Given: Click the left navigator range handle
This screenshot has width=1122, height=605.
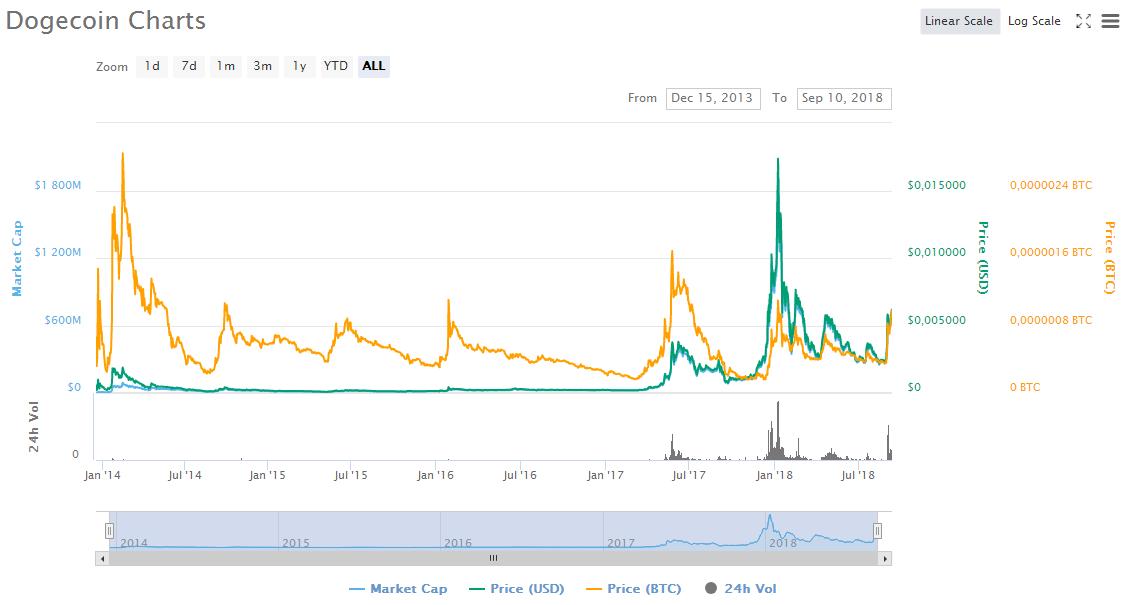Looking at the screenshot, I should point(110,531).
